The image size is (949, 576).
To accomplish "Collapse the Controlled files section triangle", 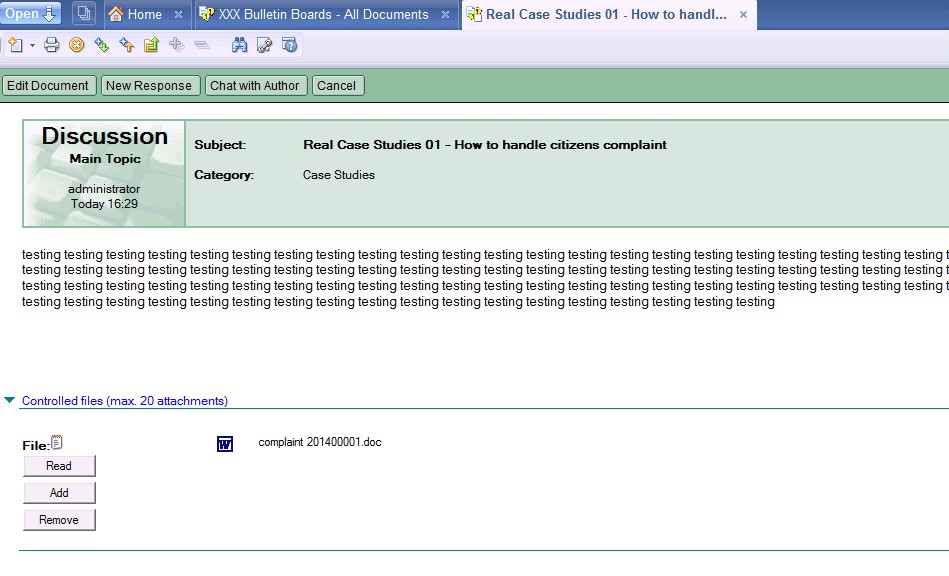I will (10, 401).
